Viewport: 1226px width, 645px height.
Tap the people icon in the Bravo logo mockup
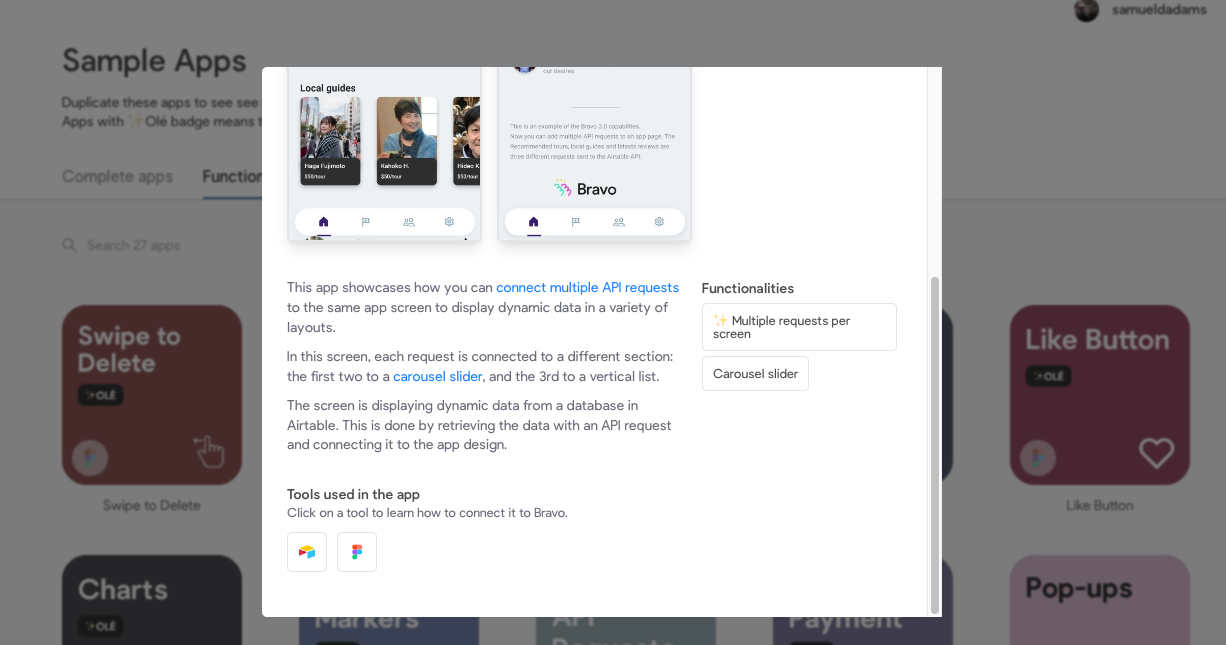(x=618, y=222)
